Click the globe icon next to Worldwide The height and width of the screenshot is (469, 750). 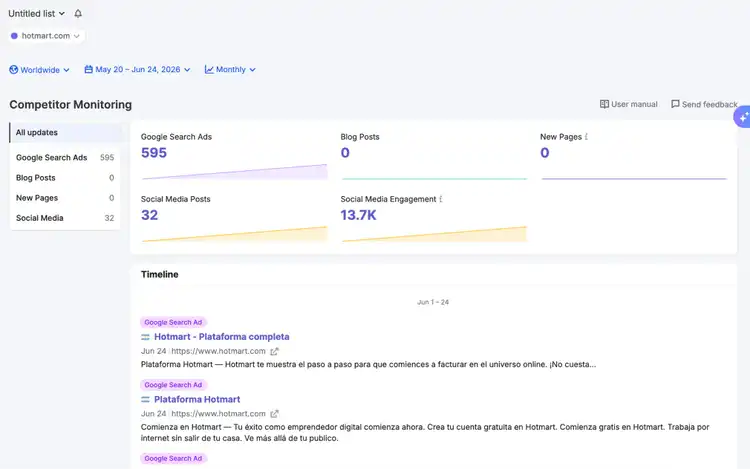point(13,70)
